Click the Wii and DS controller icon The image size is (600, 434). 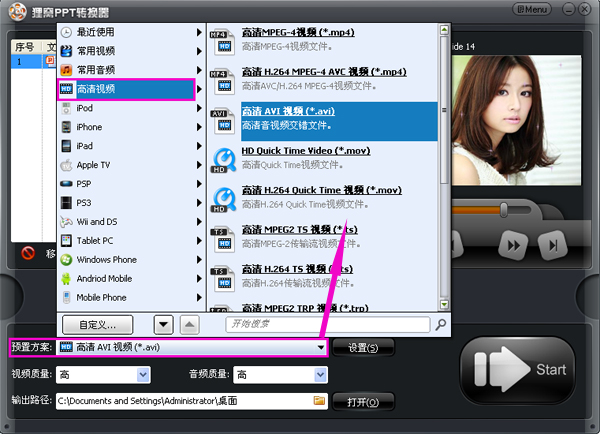click(66, 222)
